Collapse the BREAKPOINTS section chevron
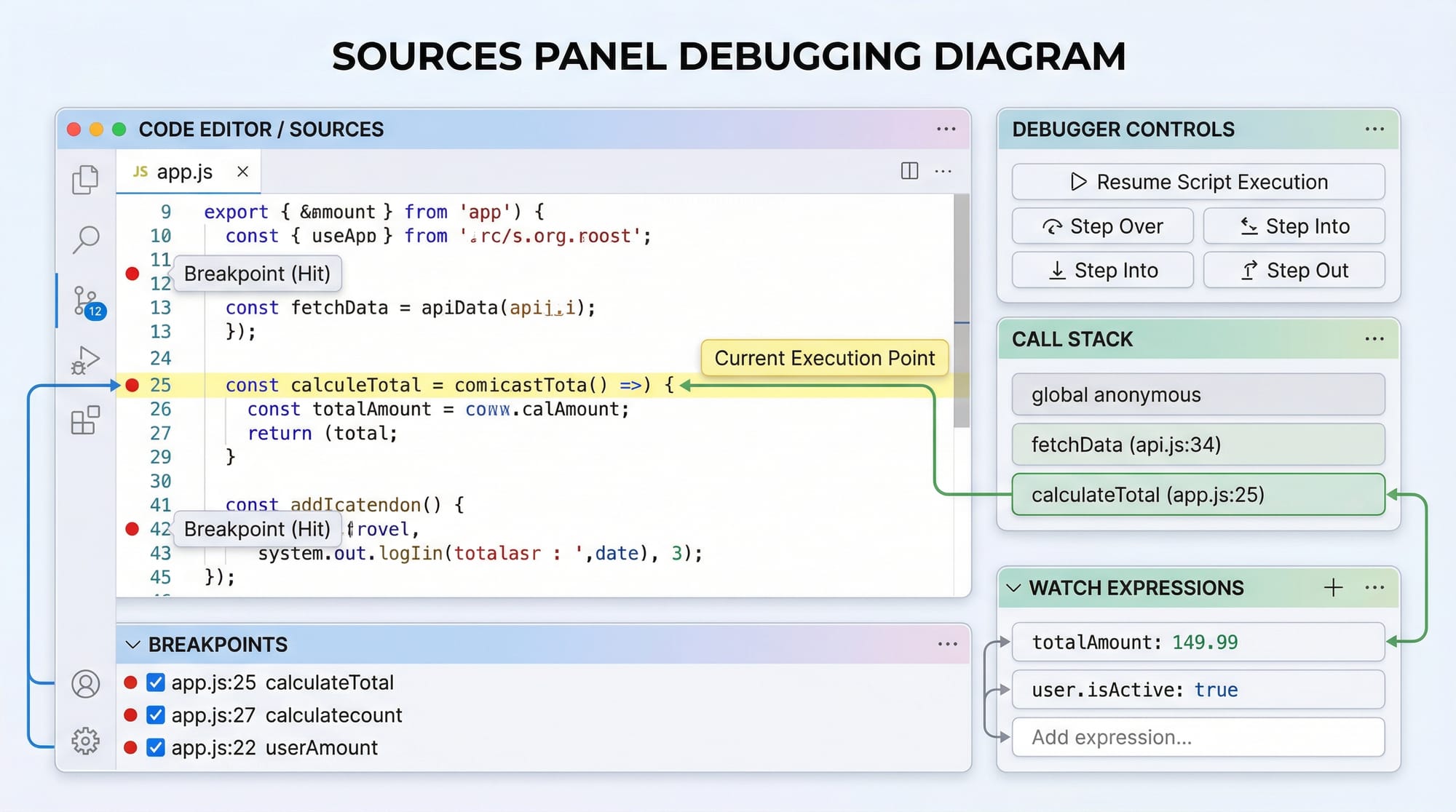1456x812 pixels. (132, 645)
